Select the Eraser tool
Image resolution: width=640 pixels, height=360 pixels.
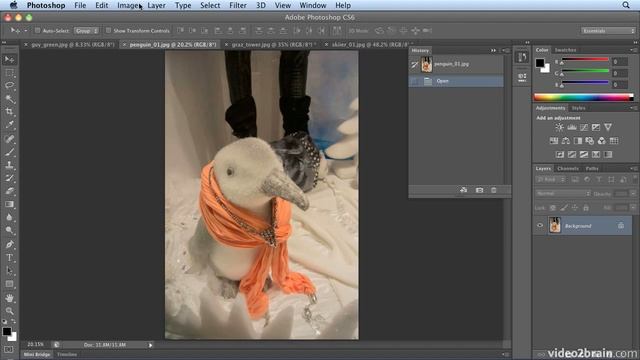pyautogui.click(x=9, y=191)
